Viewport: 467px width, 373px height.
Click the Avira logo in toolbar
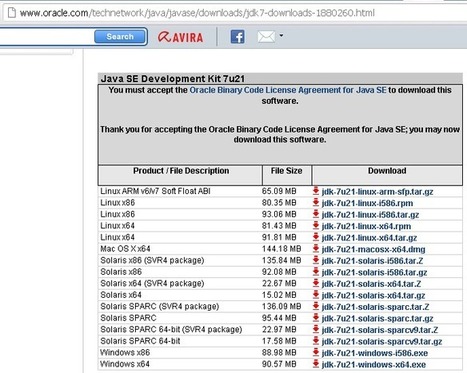[180, 37]
